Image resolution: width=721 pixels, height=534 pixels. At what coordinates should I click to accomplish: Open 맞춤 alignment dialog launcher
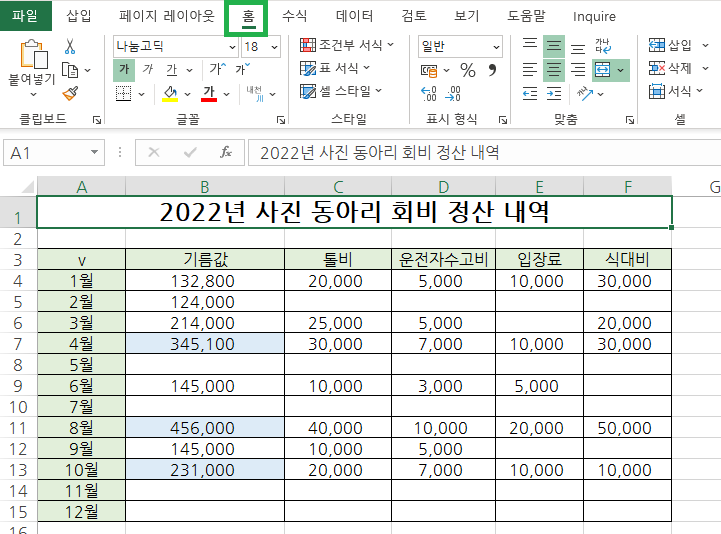[630, 120]
